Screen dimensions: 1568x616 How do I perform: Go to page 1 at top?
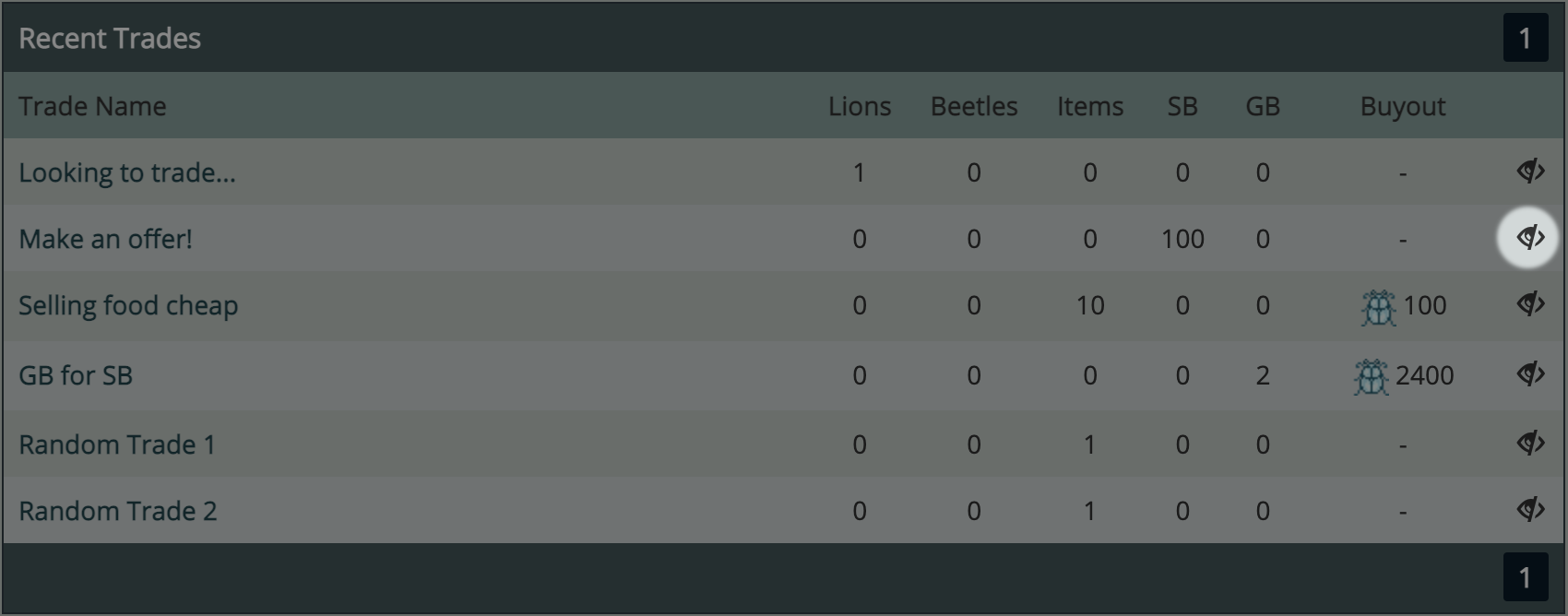click(x=1526, y=38)
